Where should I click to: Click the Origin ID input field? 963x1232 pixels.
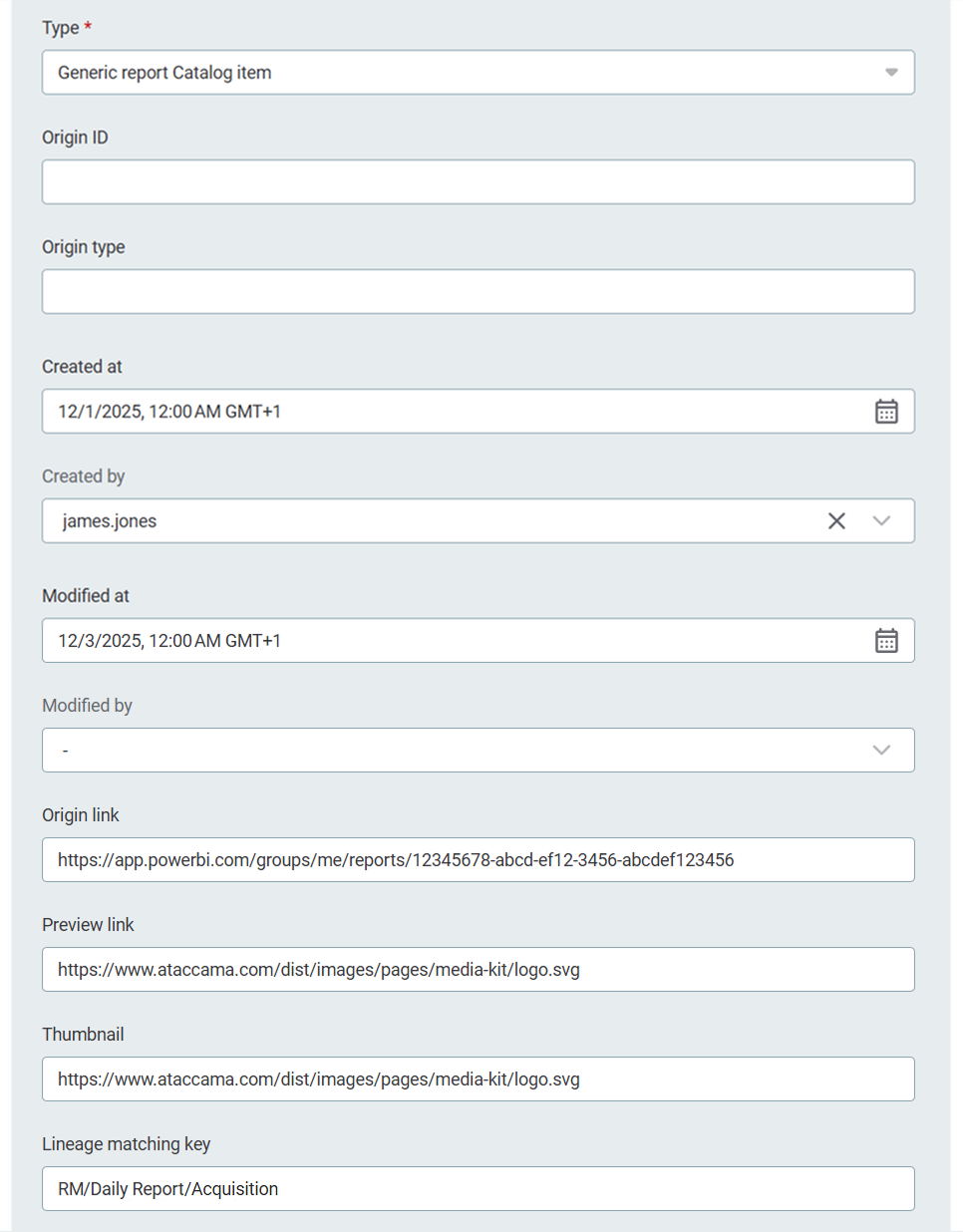pos(478,182)
